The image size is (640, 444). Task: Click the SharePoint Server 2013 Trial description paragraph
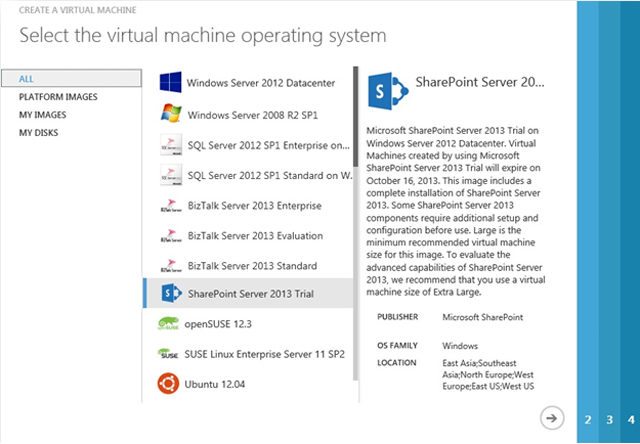tap(456, 211)
